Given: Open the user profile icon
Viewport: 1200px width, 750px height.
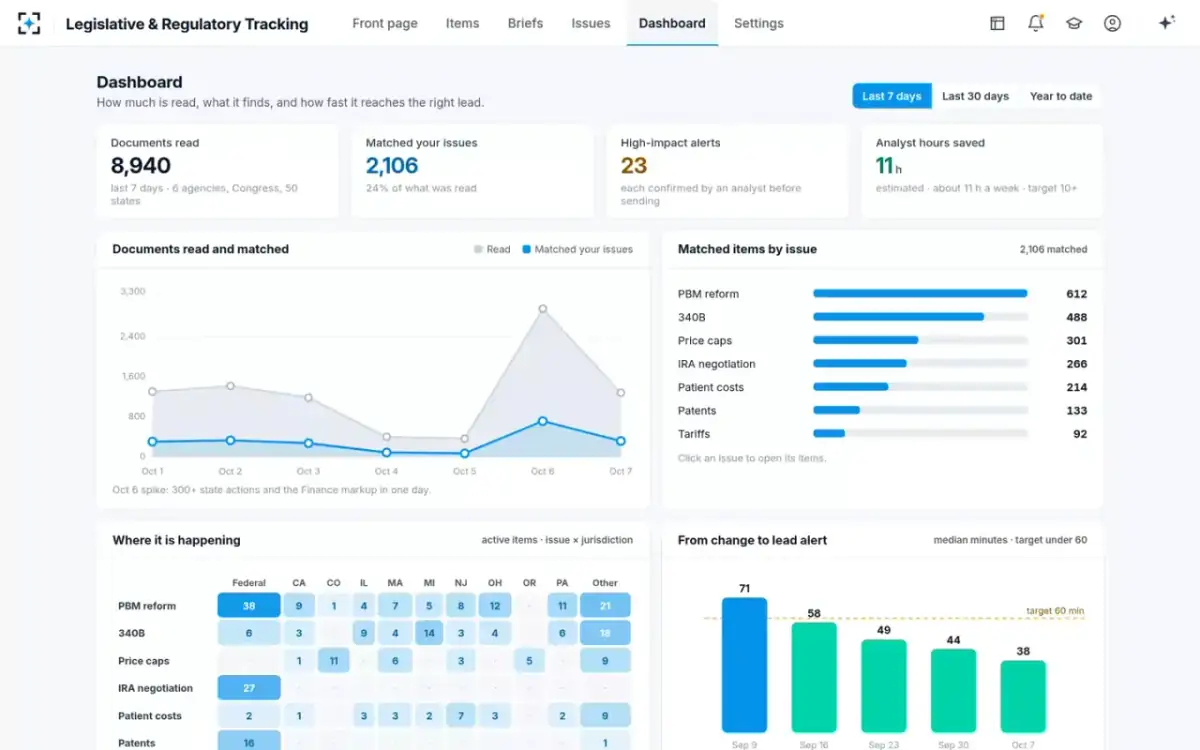Looking at the screenshot, I should pyautogui.click(x=1112, y=23).
